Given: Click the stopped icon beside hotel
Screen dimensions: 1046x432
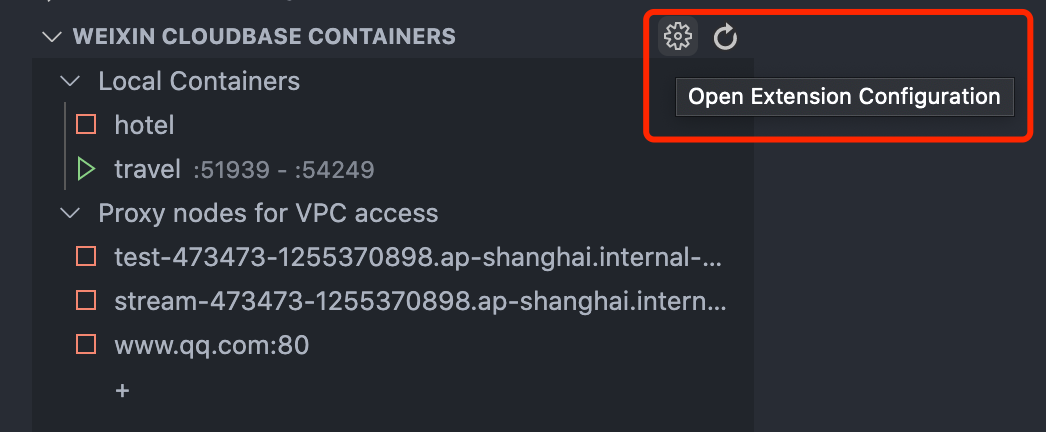Looking at the screenshot, I should click(86, 125).
